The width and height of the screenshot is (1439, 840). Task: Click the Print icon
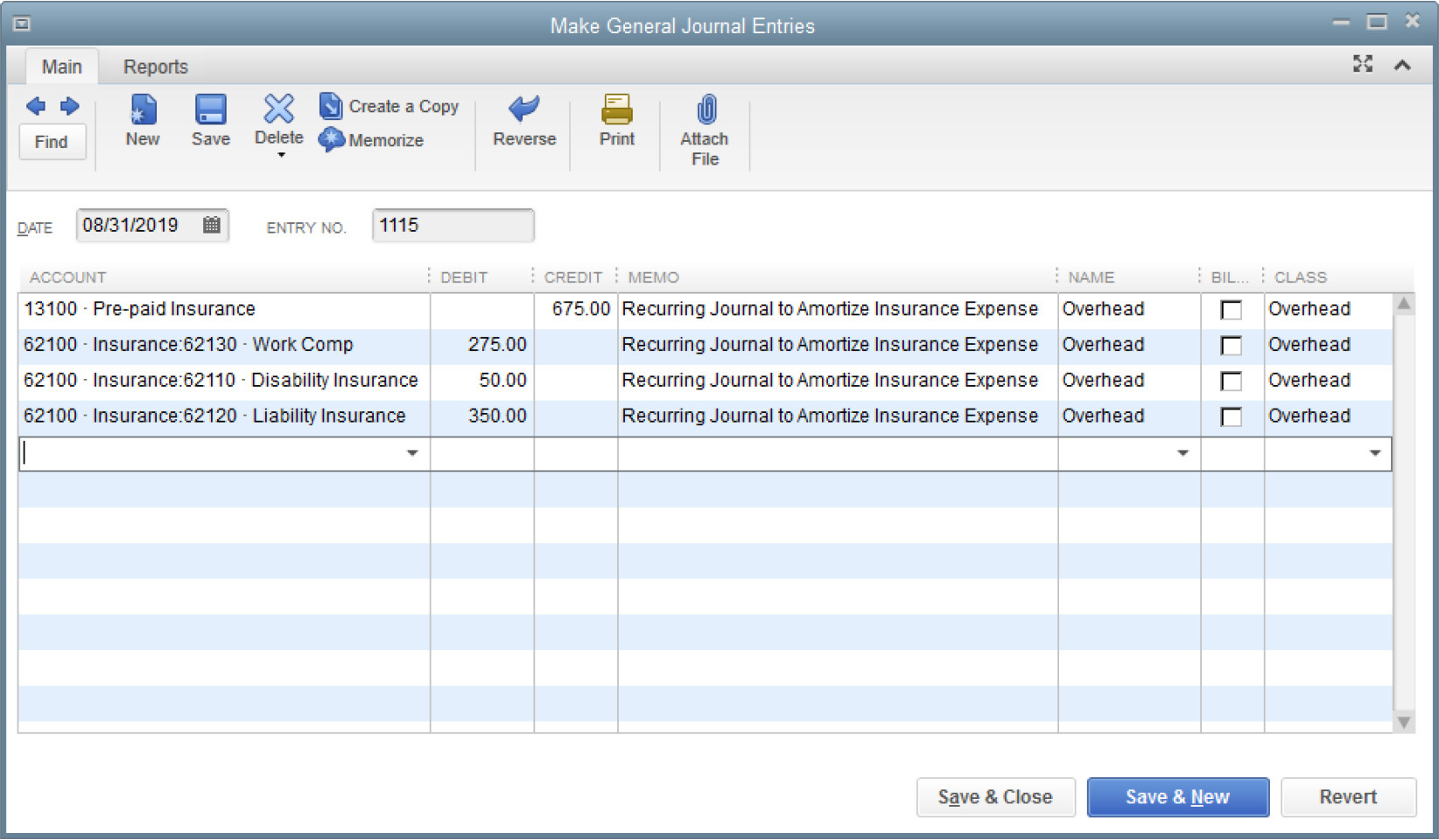pyautogui.click(x=617, y=109)
